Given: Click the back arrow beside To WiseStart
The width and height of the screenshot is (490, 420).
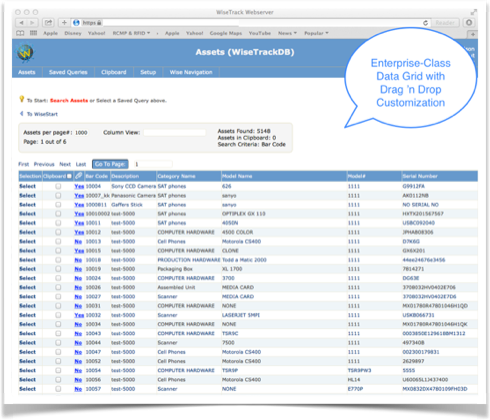Looking at the screenshot, I should [22, 114].
